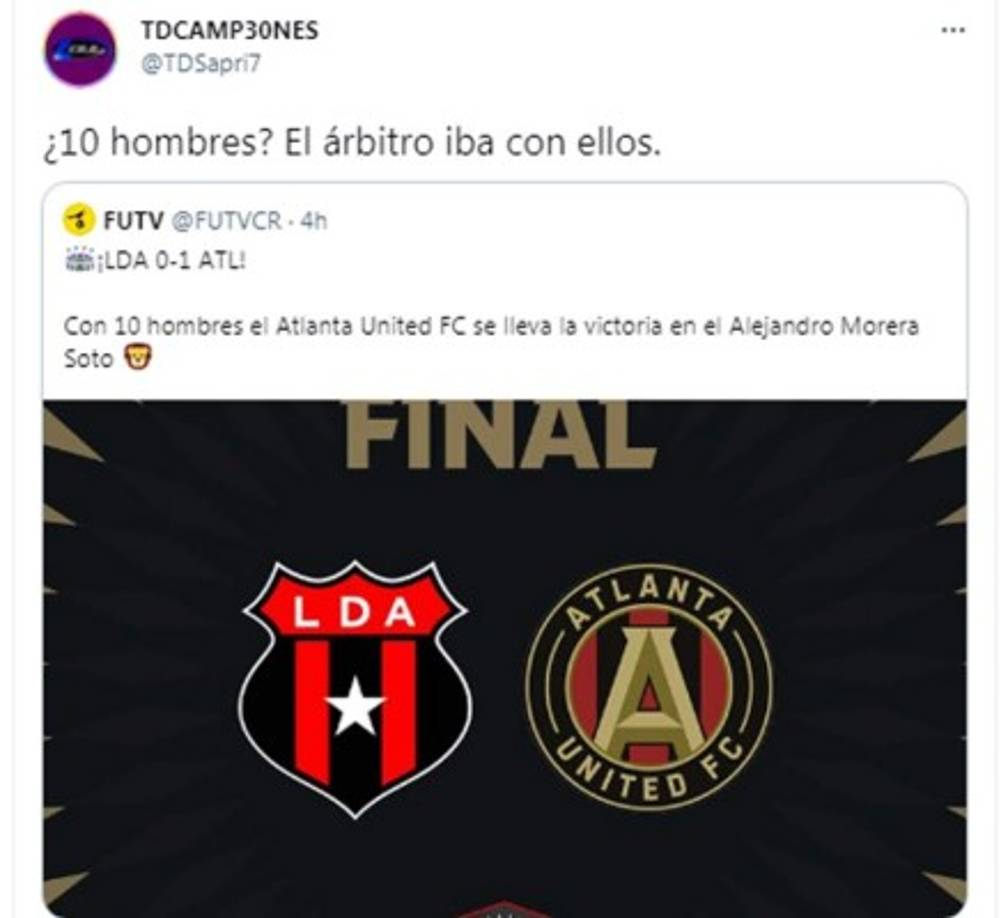This screenshot has height=918, width=1001.
Task: Click the 4h timestamp of quoted tweet
Action: (x=313, y=221)
